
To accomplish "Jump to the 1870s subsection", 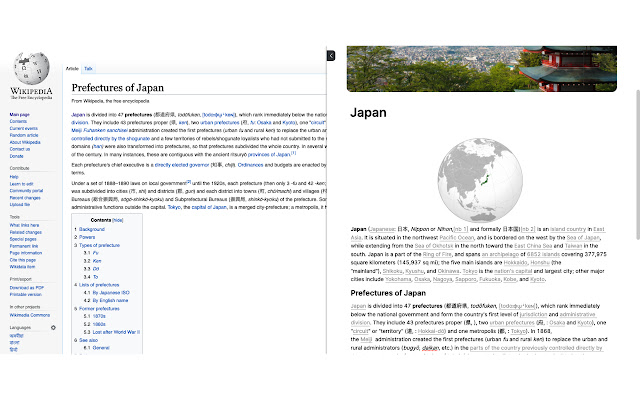I will 99,316.
